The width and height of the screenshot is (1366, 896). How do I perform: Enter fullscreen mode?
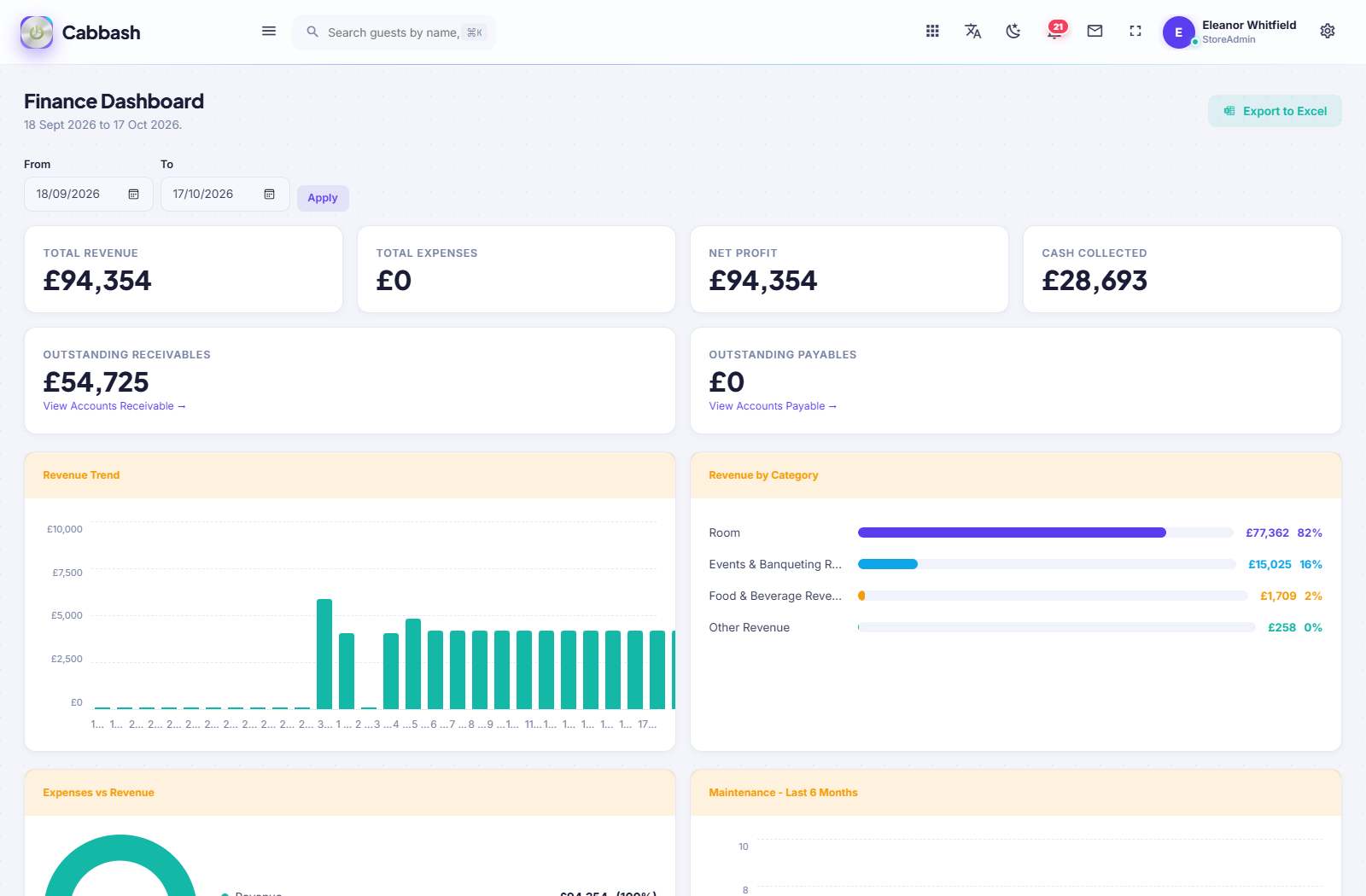[x=1135, y=32]
